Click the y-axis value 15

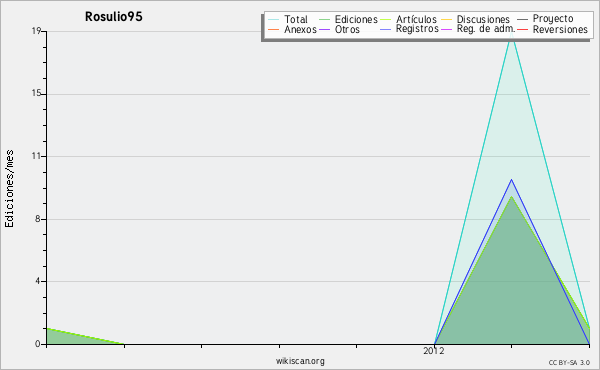36,94
